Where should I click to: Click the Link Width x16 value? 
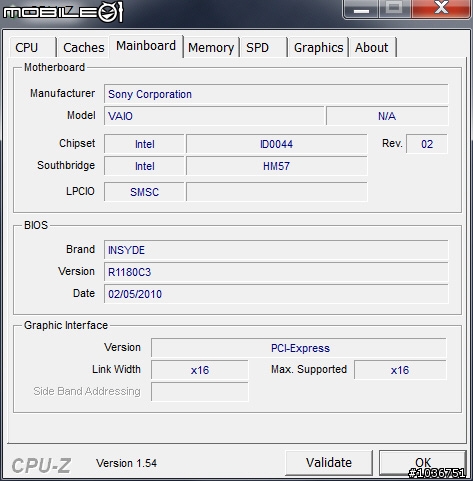click(200, 370)
